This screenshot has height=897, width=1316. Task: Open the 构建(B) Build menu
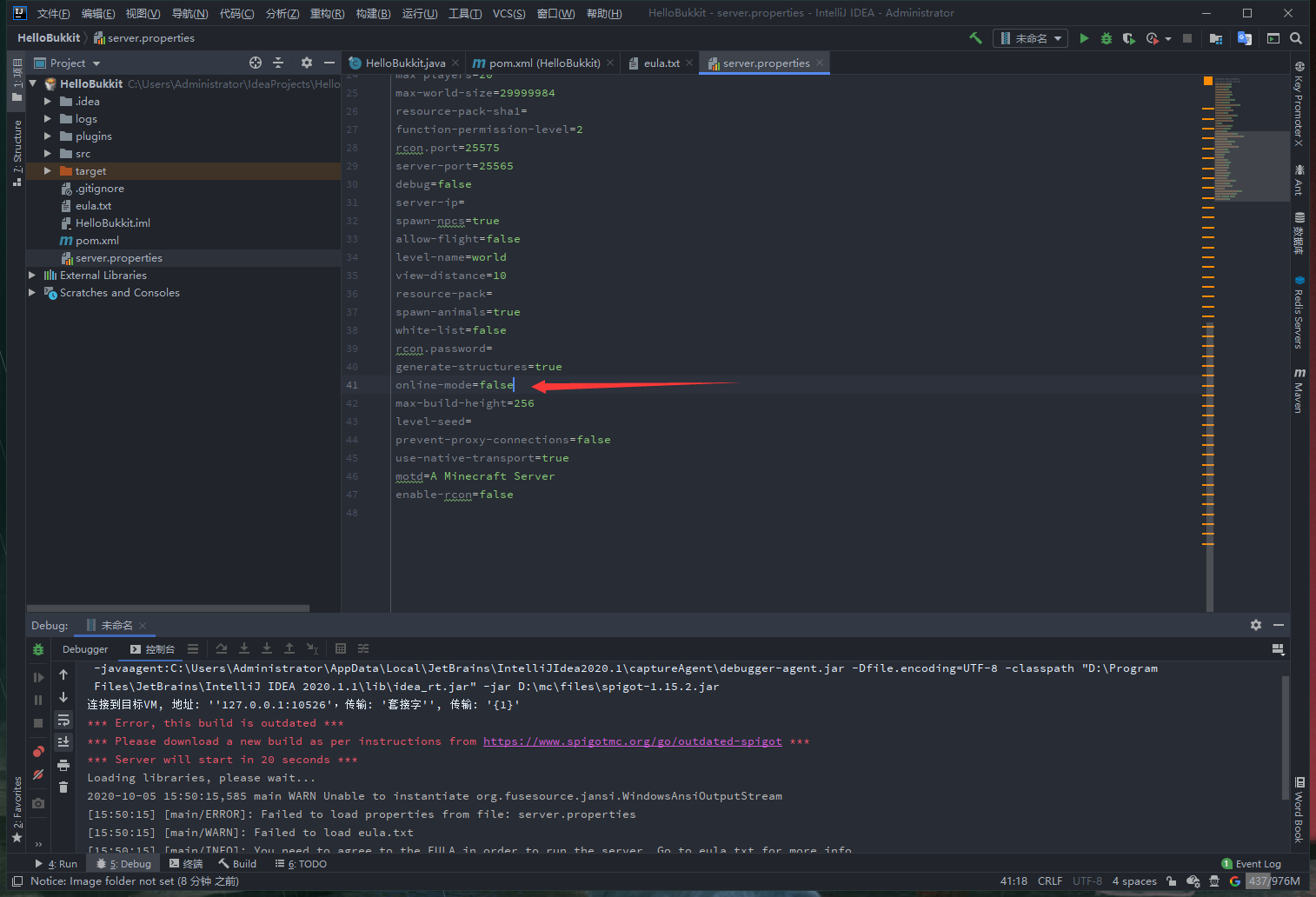pos(373,13)
